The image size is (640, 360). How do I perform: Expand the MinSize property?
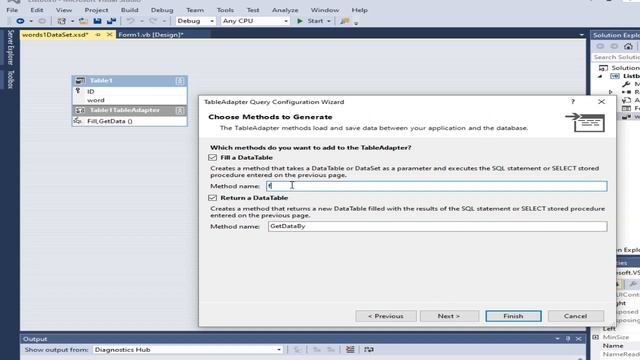coord(596,337)
